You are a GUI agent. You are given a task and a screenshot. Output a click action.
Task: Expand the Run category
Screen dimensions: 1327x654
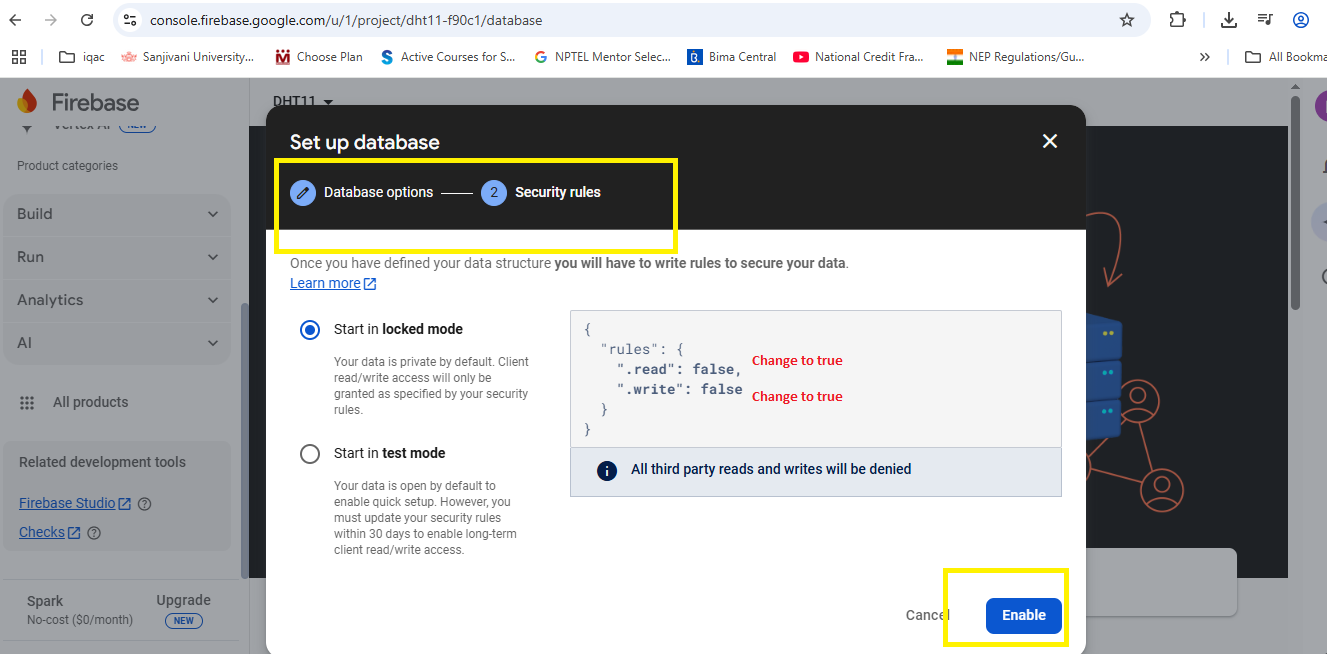click(117, 257)
